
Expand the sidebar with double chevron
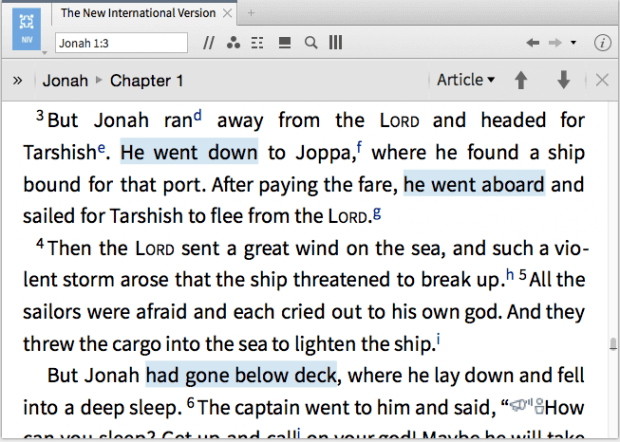tap(18, 80)
